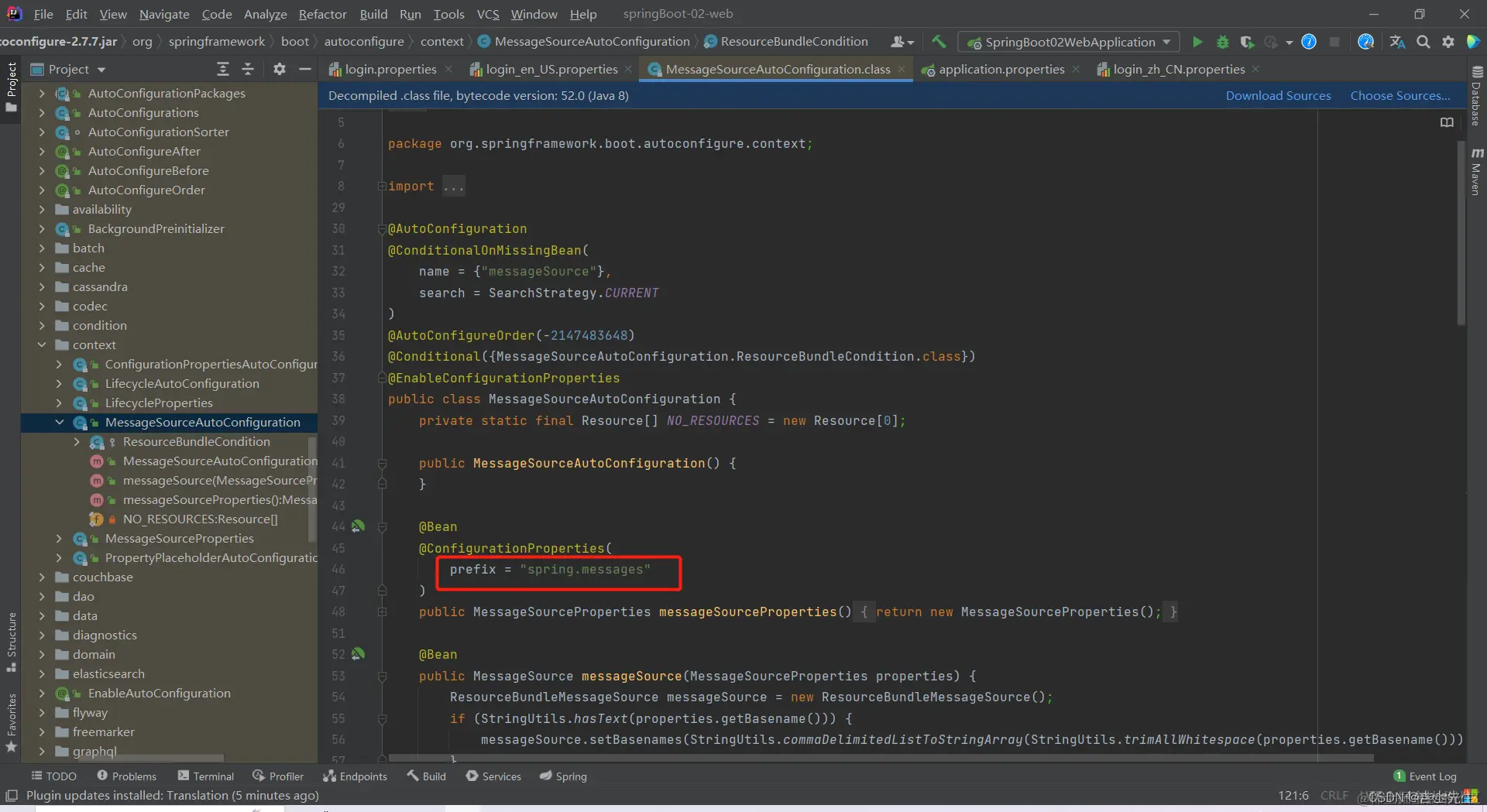Viewport: 1487px width, 812px height.
Task: Expand the MessageSourceProperties tree node
Action: pyautogui.click(x=60, y=539)
